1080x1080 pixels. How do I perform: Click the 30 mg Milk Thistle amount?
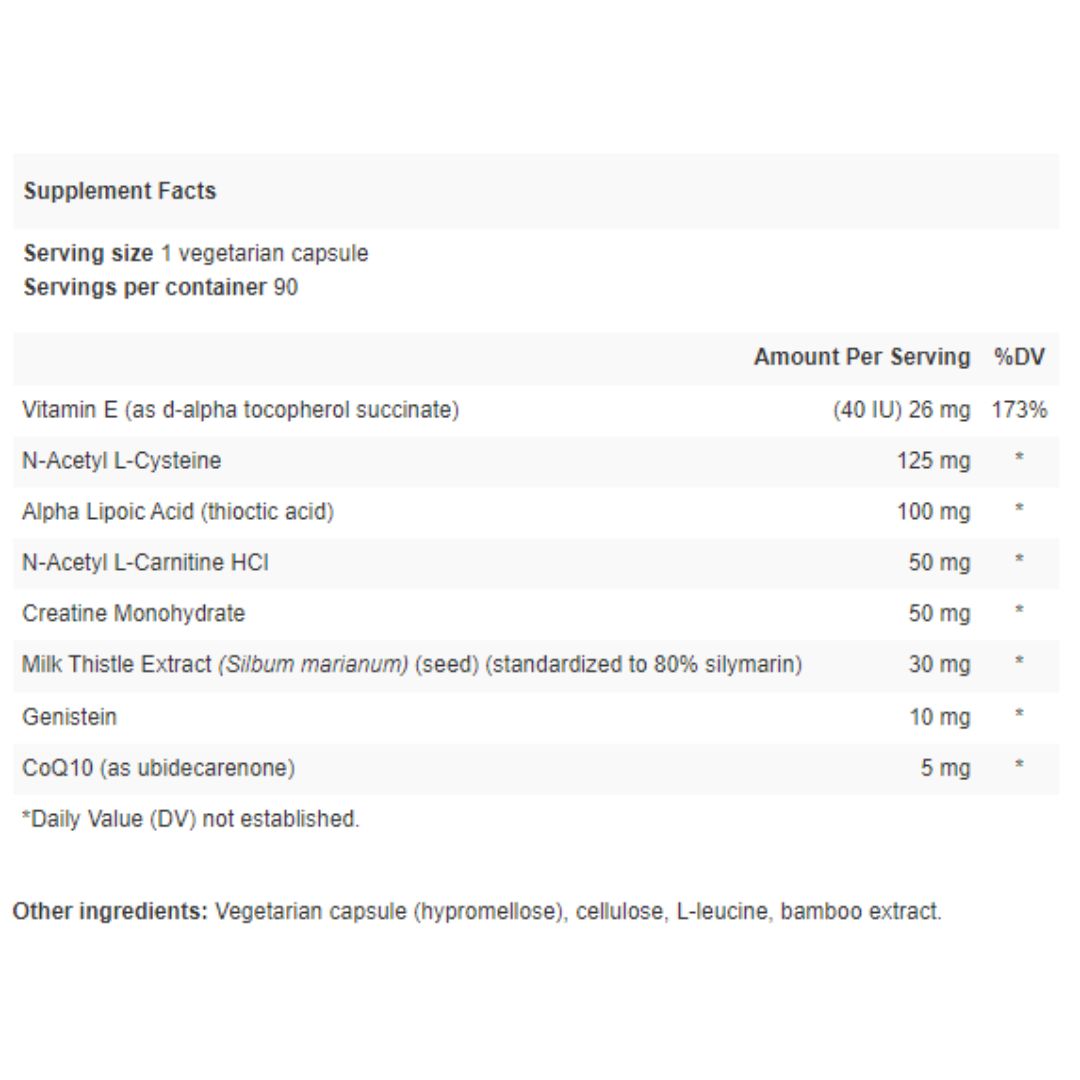[x=939, y=665]
